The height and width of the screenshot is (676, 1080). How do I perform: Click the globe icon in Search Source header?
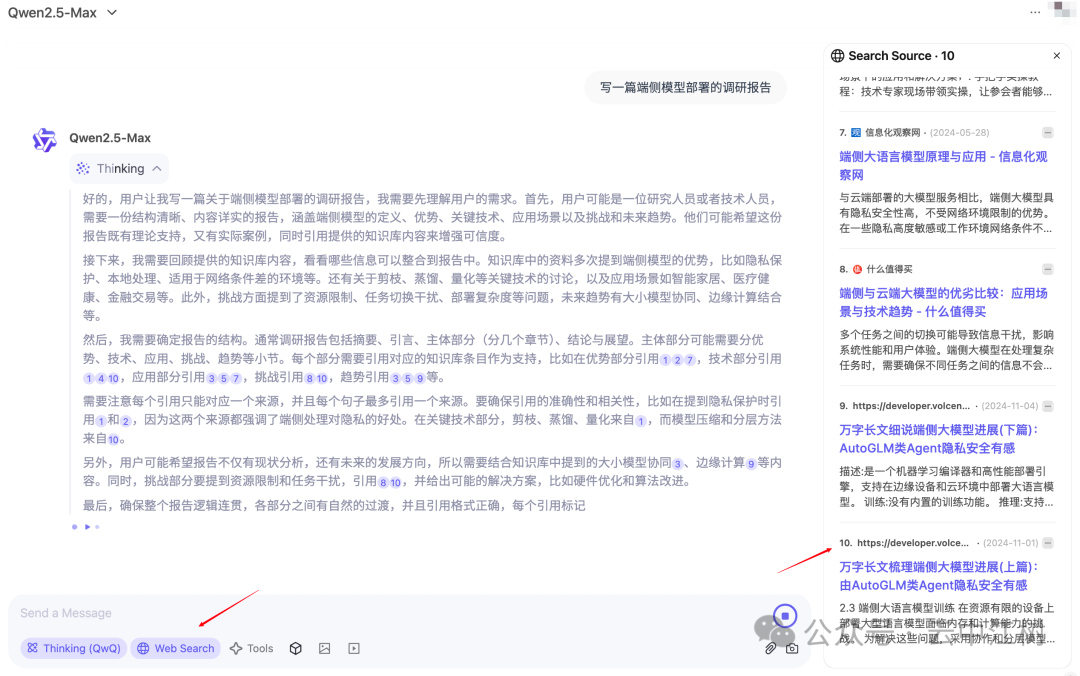(x=838, y=56)
